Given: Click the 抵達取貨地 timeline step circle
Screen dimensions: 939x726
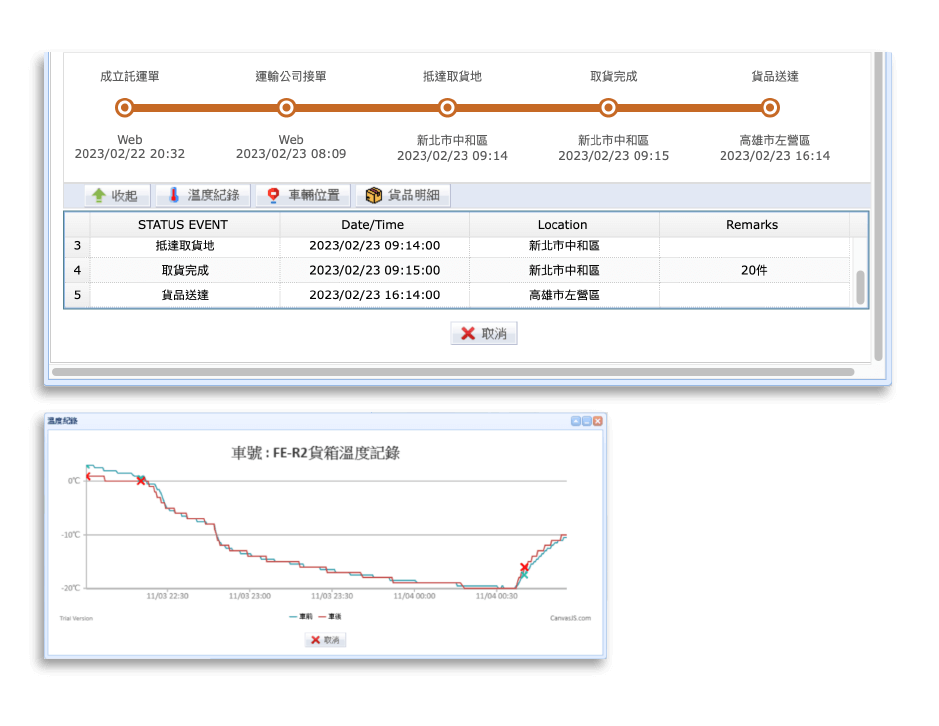Looking at the screenshot, I should tap(448, 108).
